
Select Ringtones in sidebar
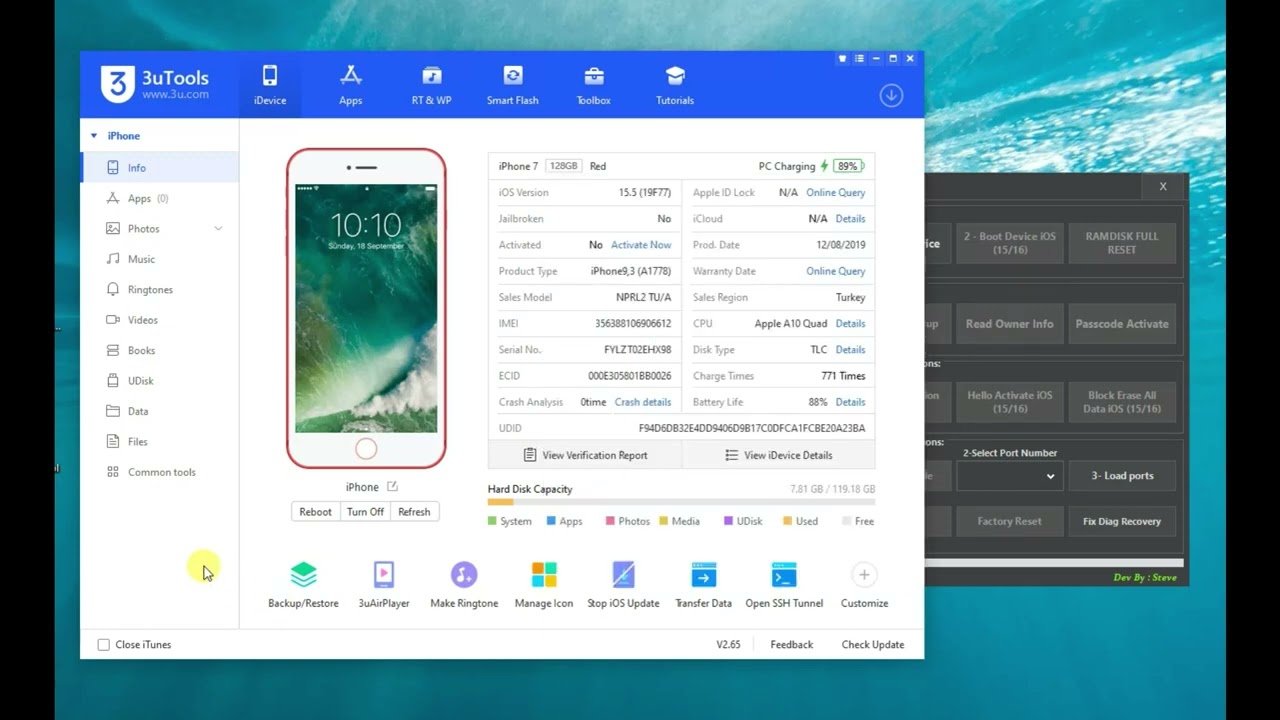[160, 289]
